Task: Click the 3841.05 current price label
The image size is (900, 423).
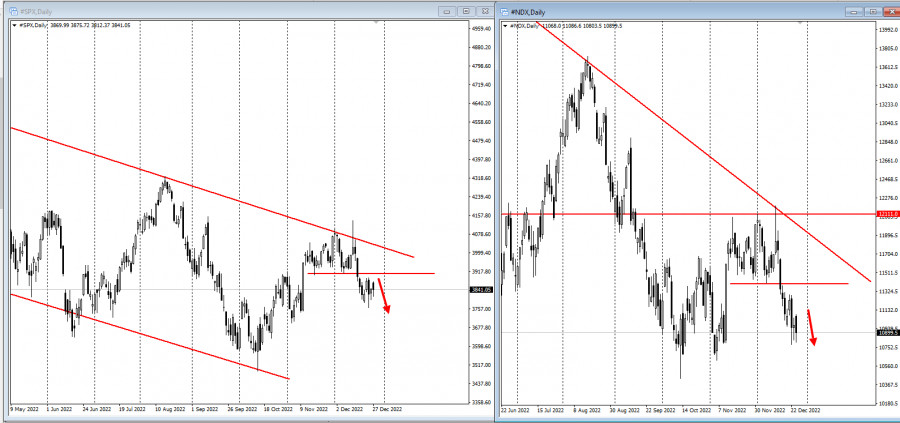Action: pos(481,290)
